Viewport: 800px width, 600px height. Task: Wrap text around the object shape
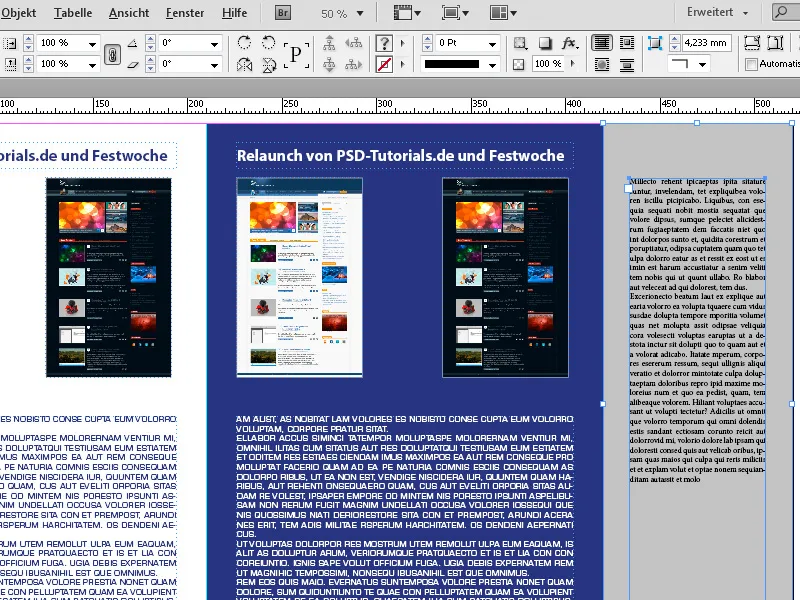coord(602,65)
